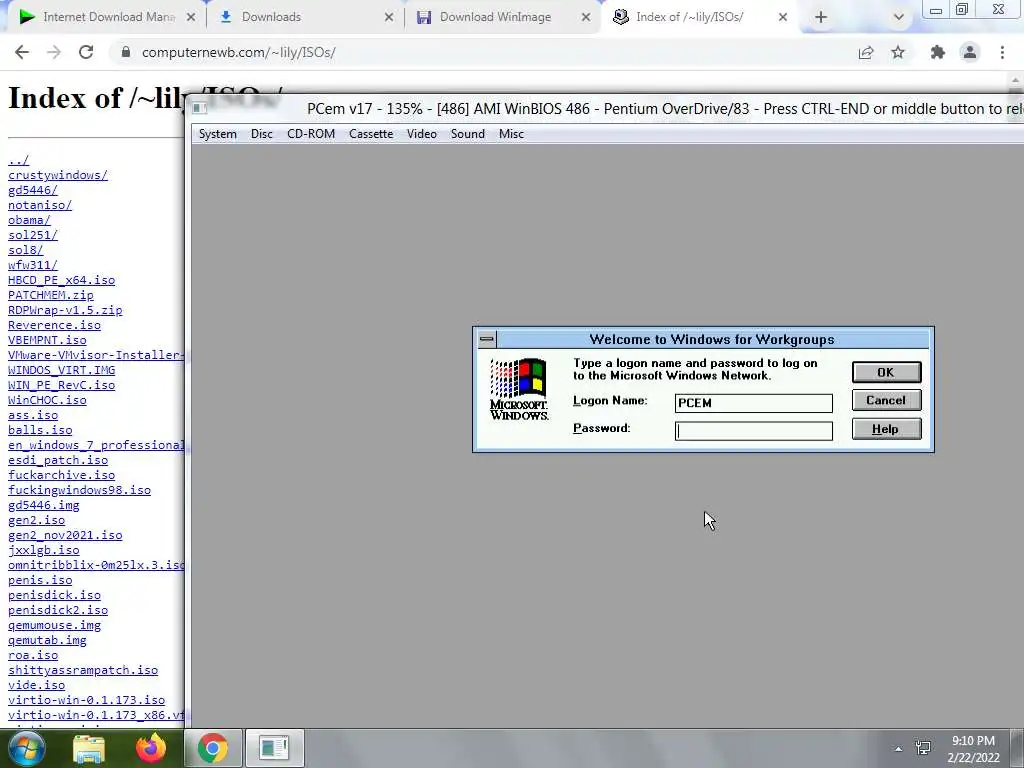
Task: Expand the tab search chevron
Action: click(899, 17)
